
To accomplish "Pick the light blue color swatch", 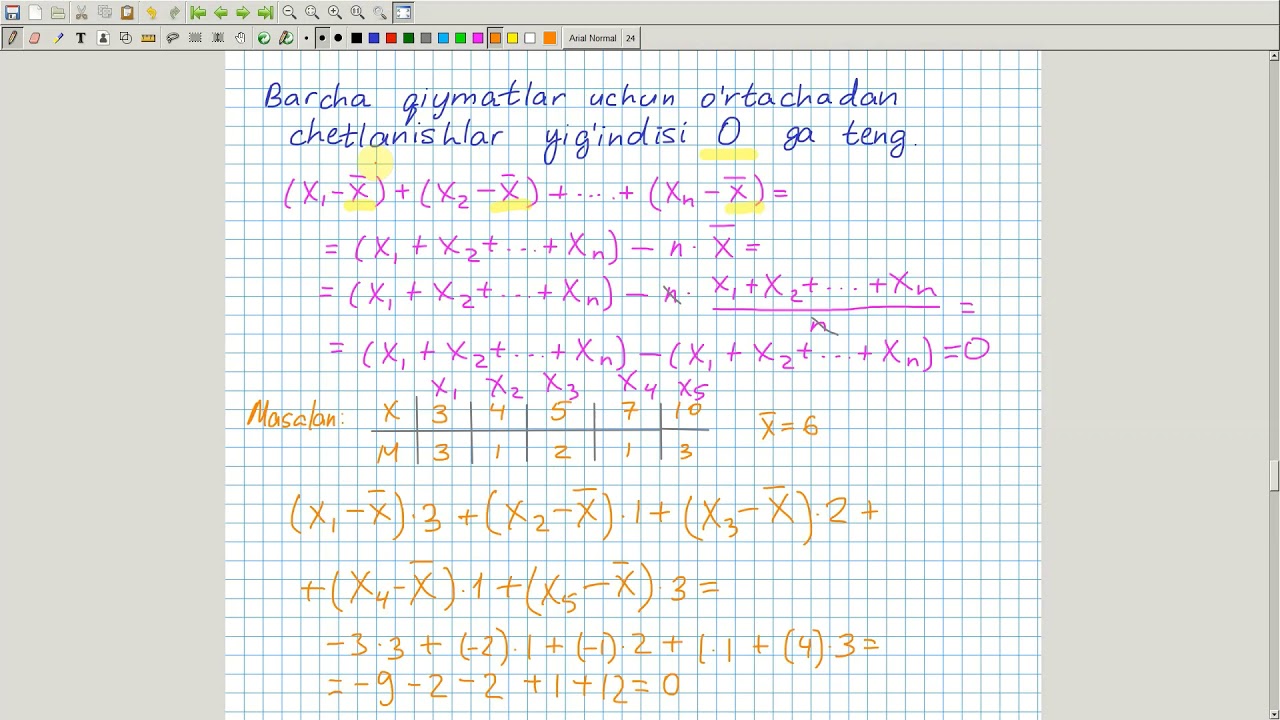I will [443, 38].
